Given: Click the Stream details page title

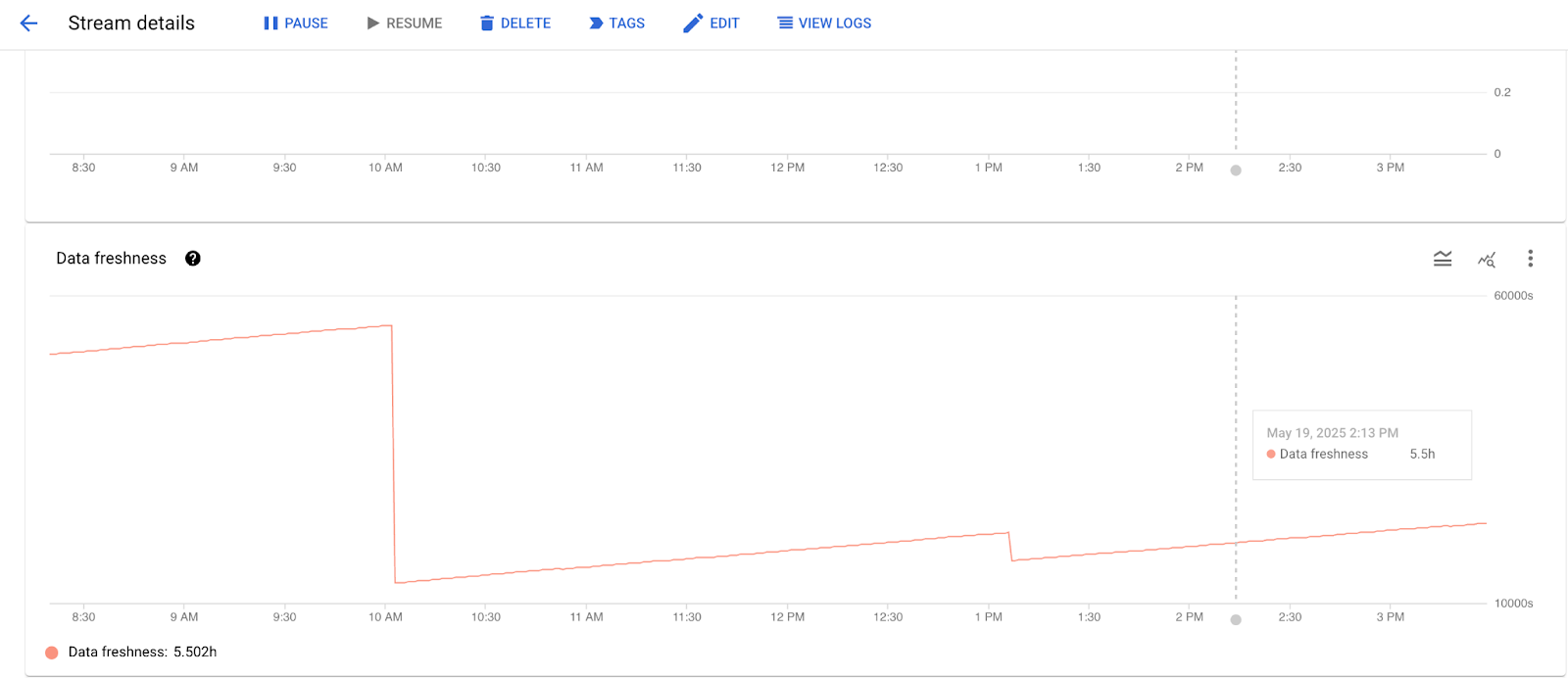Looking at the screenshot, I should pyautogui.click(x=131, y=24).
